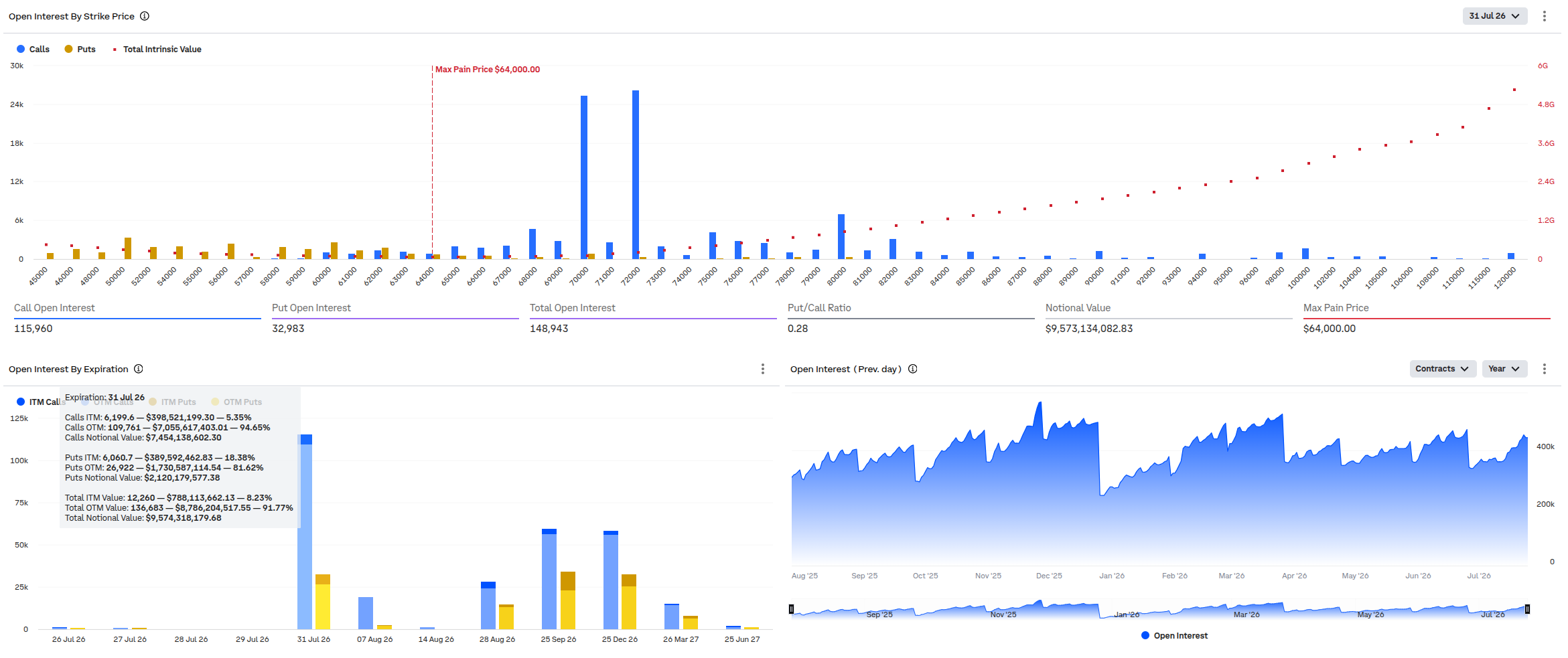This screenshot has height=658, width=1568.
Task: Toggle the Calls series in legend
Action: [x=33, y=49]
